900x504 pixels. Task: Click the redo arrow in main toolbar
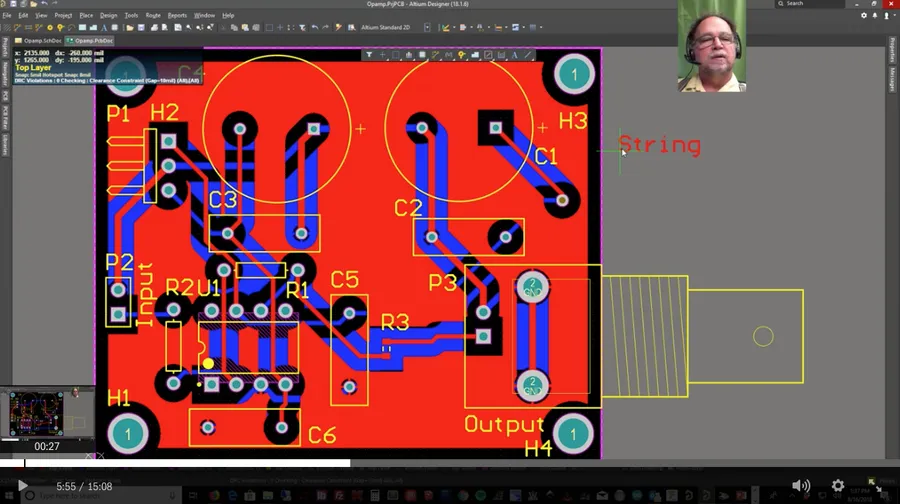tap(325, 28)
